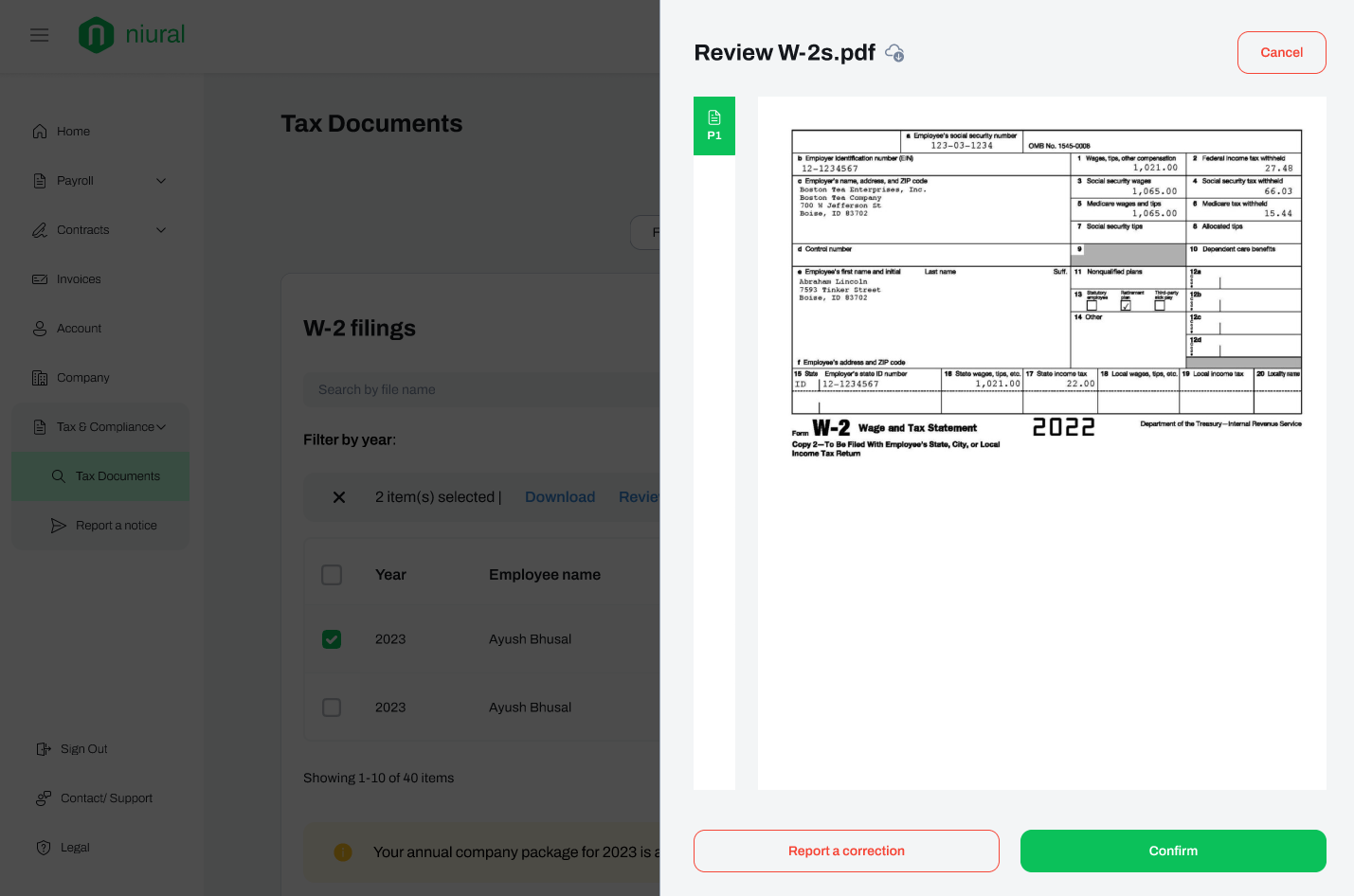Click the Home house icon
The width and height of the screenshot is (1354, 896).
tap(40, 132)
